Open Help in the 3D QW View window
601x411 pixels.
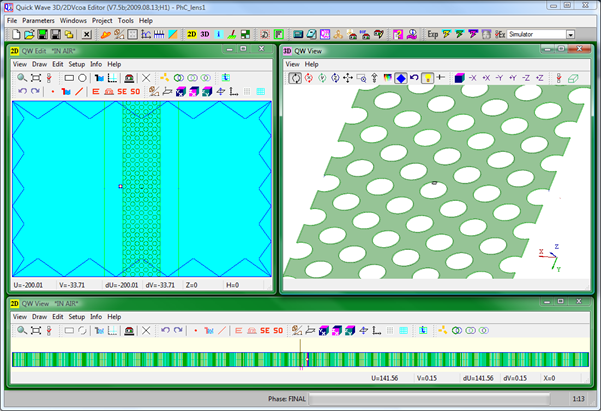312,64
